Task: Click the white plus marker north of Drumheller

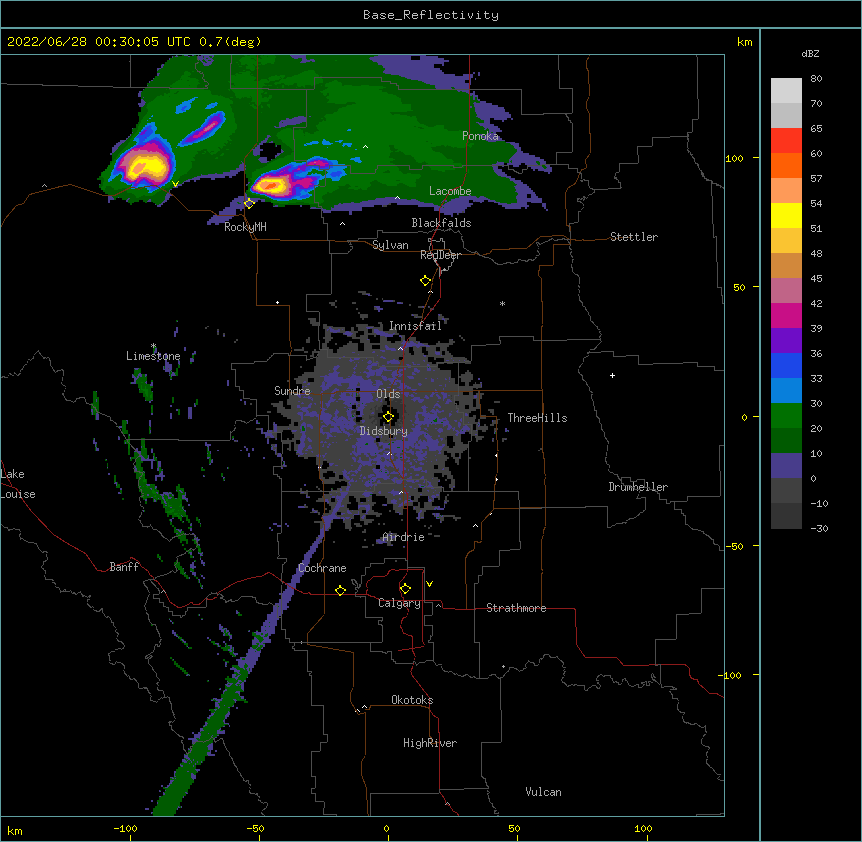Action: 612,375
